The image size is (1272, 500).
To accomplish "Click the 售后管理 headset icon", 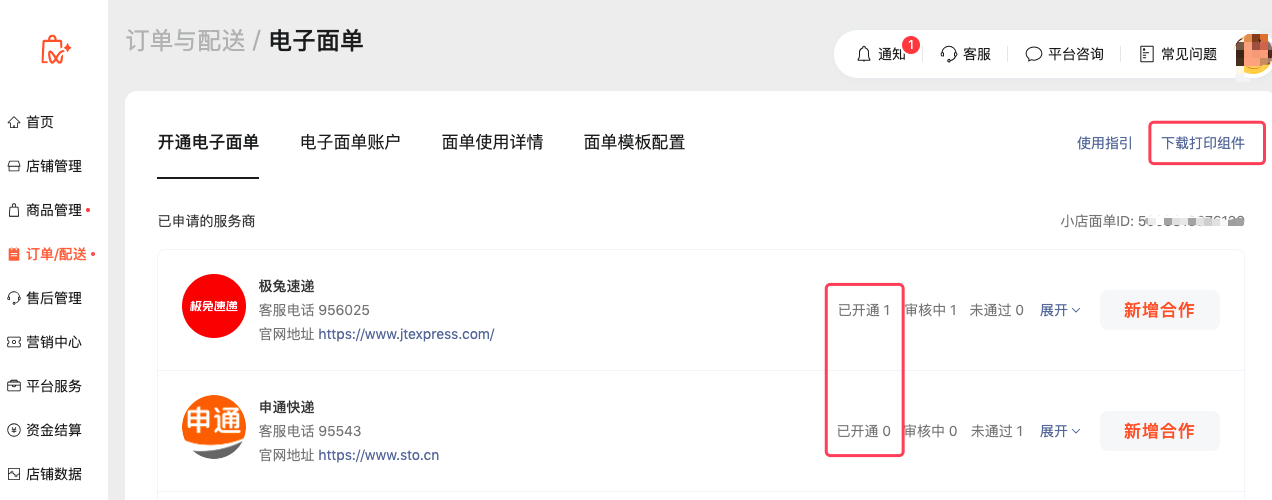I will pos(14,298).
